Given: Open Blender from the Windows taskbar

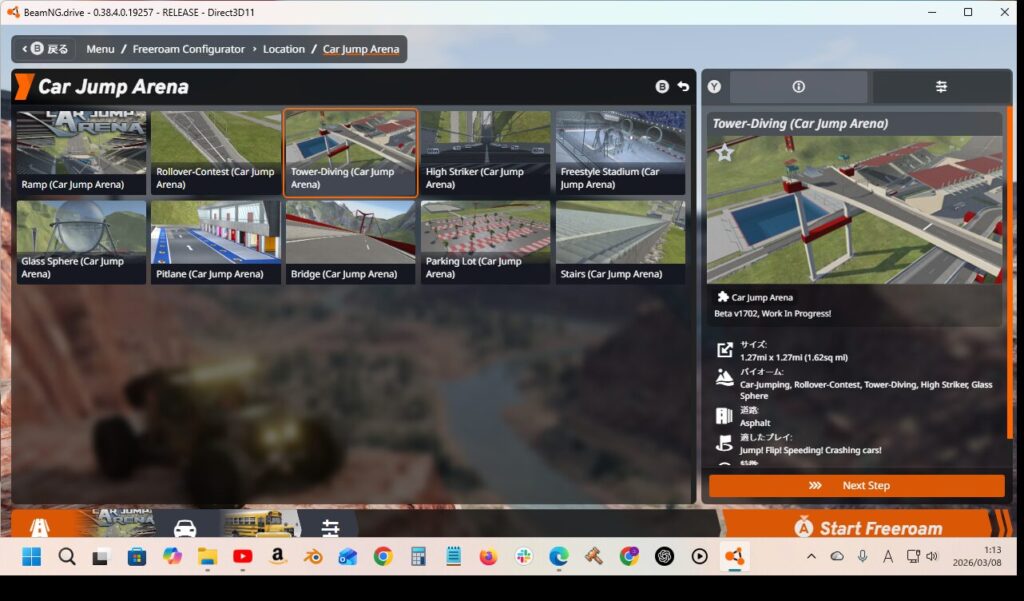Looking at the screenshot, I should [x=313, y=557].
